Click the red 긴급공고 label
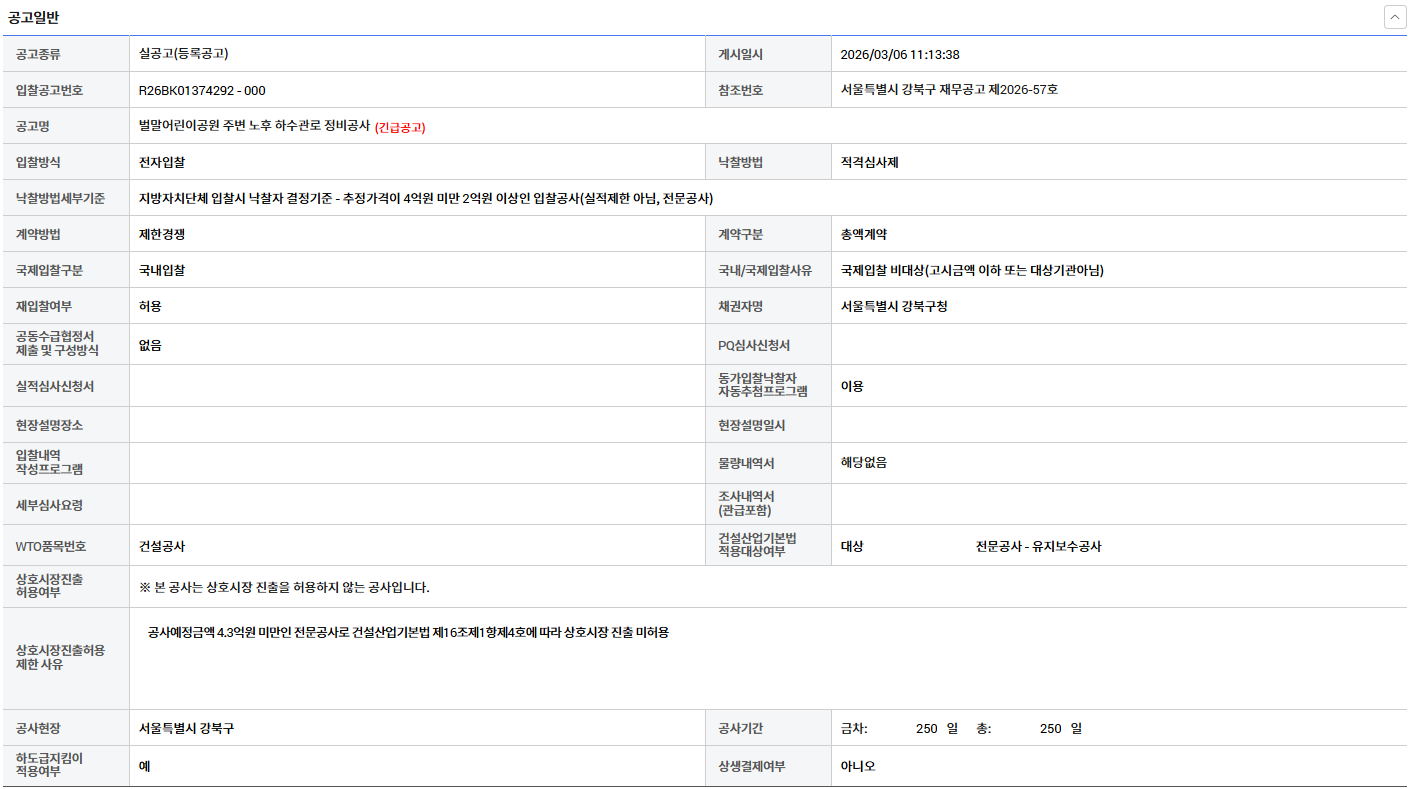The width and height of the screenshot is (1408, 789). [x=400, y=127]
